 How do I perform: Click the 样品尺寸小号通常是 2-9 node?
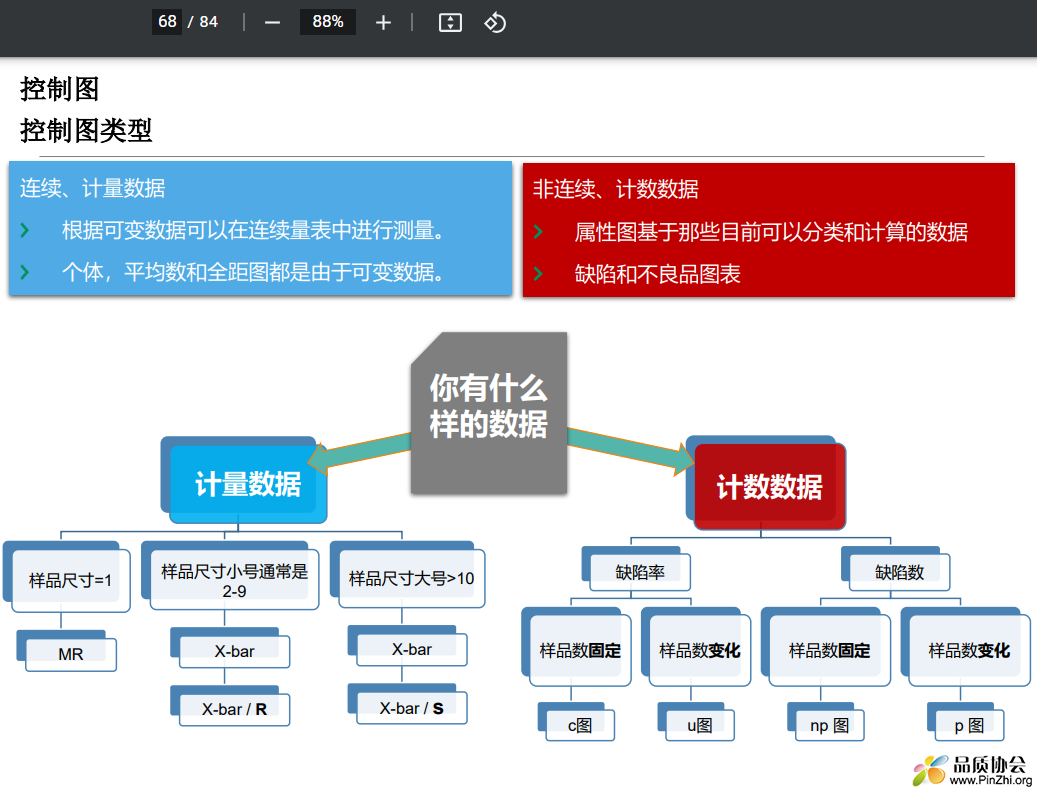[x=234, y=580]
